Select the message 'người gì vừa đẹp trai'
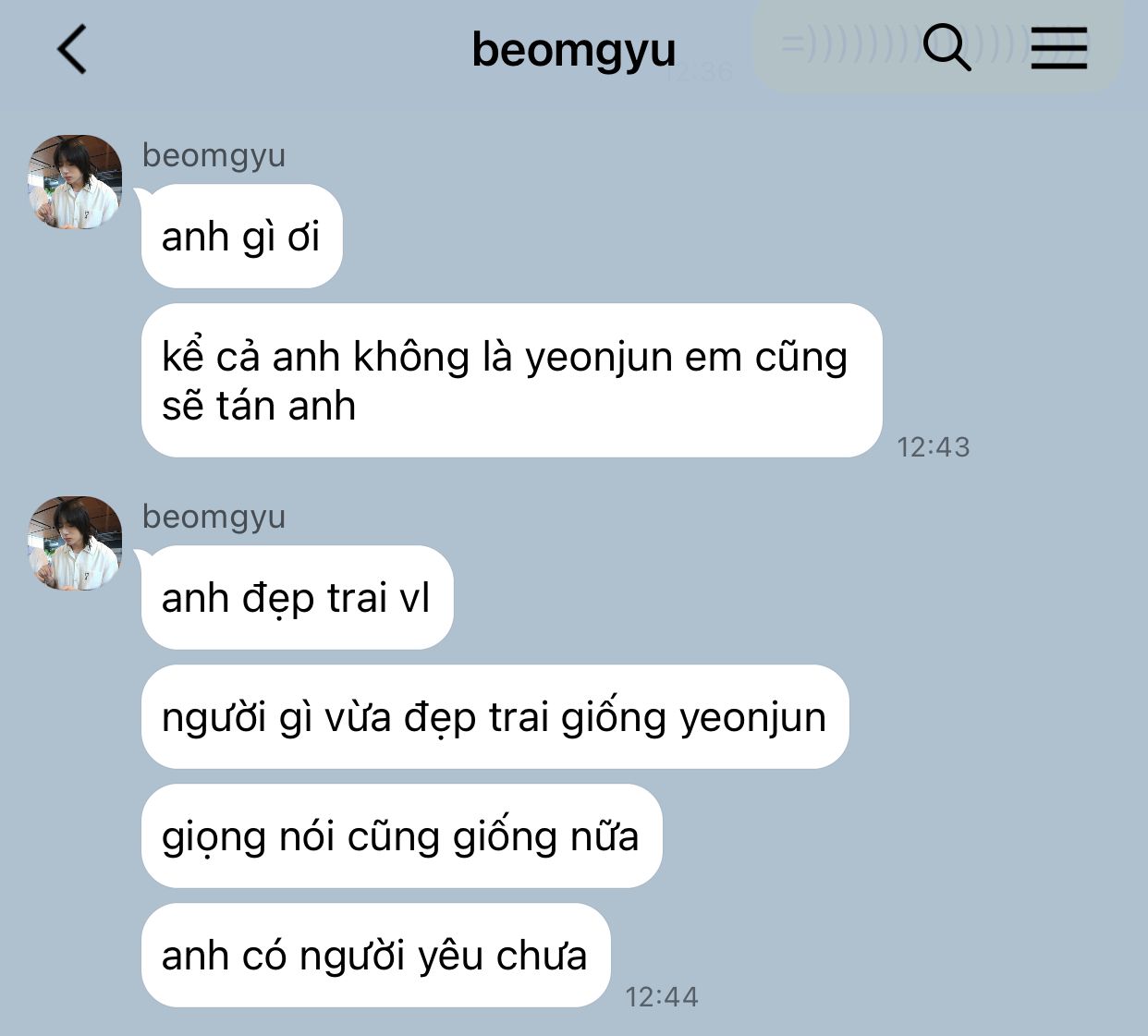This screenshot has width=1148, height=1036. coord(495,717)
